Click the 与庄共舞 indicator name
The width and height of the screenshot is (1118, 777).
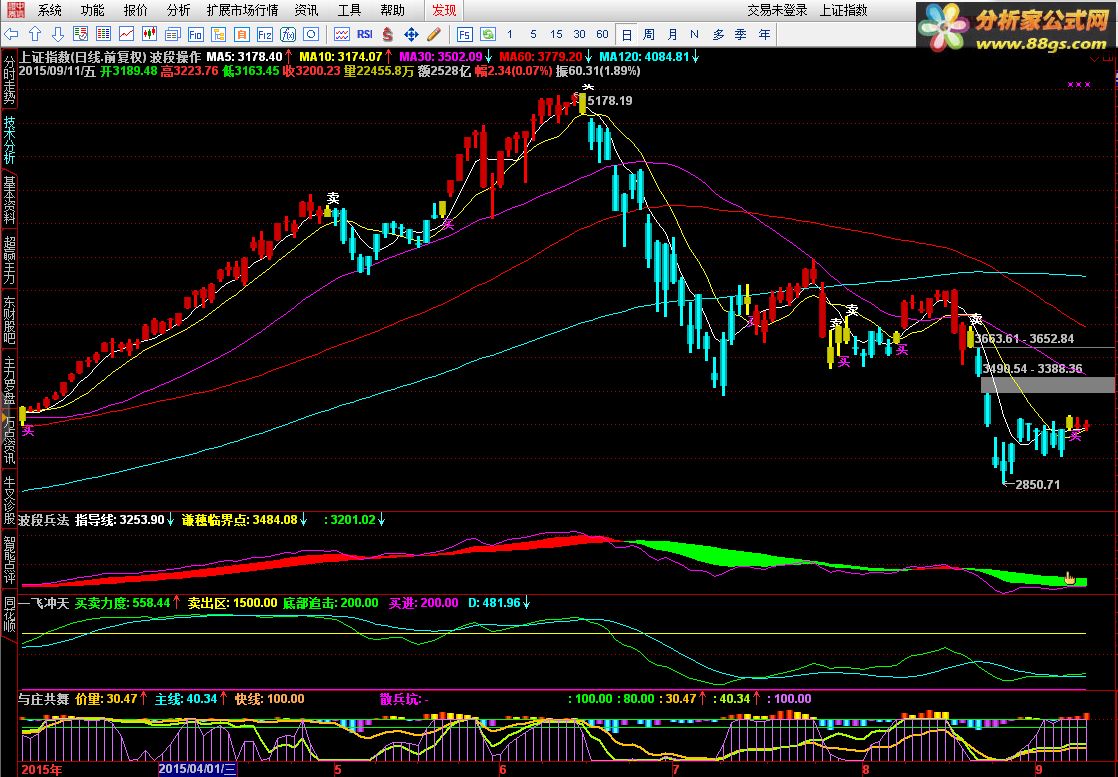coord(44,699)
